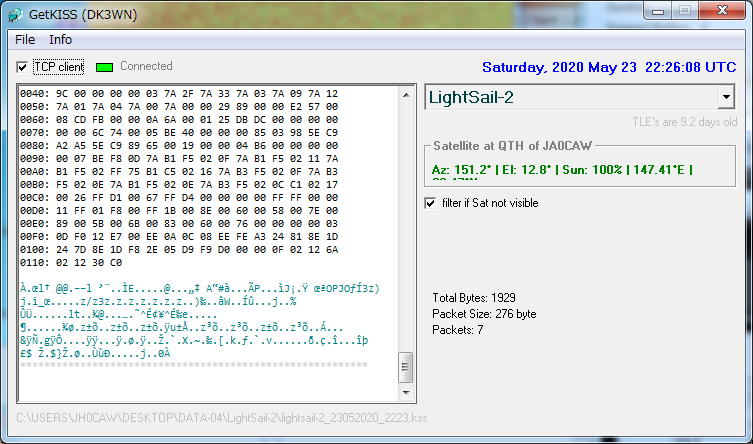753x444 pixels.
Task: Toggle the TCP client checkbox
Action: [x=22, y=67]
